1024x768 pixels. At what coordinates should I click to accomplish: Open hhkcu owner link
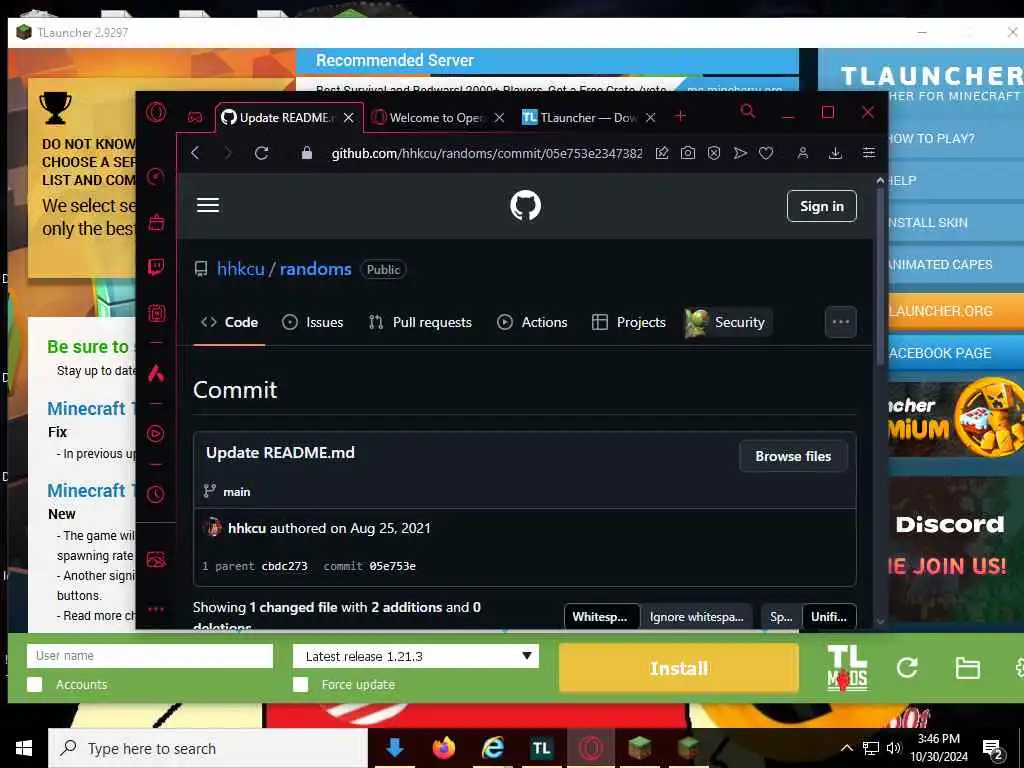point(240,269)
